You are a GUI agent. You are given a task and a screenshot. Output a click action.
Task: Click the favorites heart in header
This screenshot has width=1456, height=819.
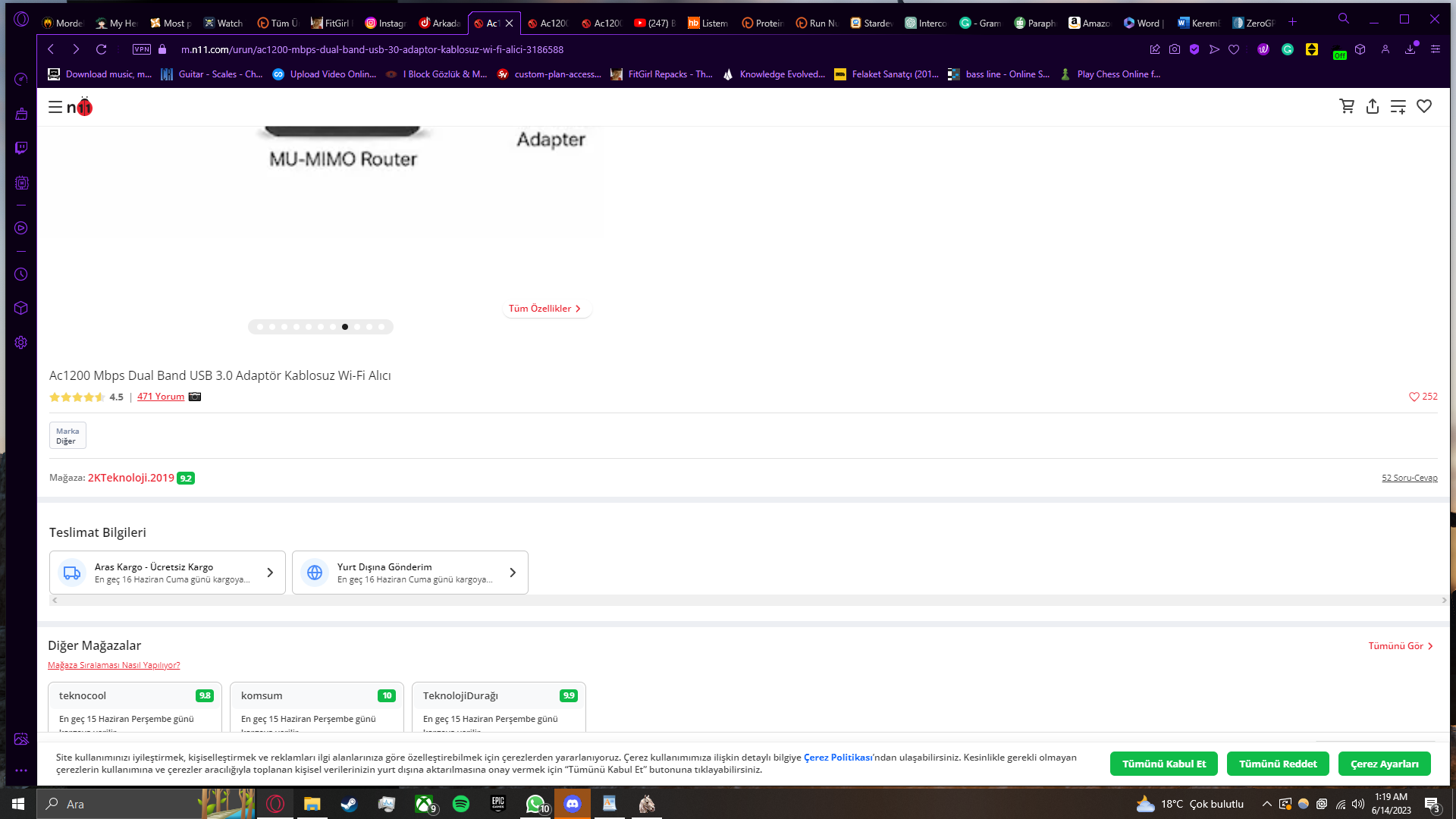click(x=1424, y=107)
